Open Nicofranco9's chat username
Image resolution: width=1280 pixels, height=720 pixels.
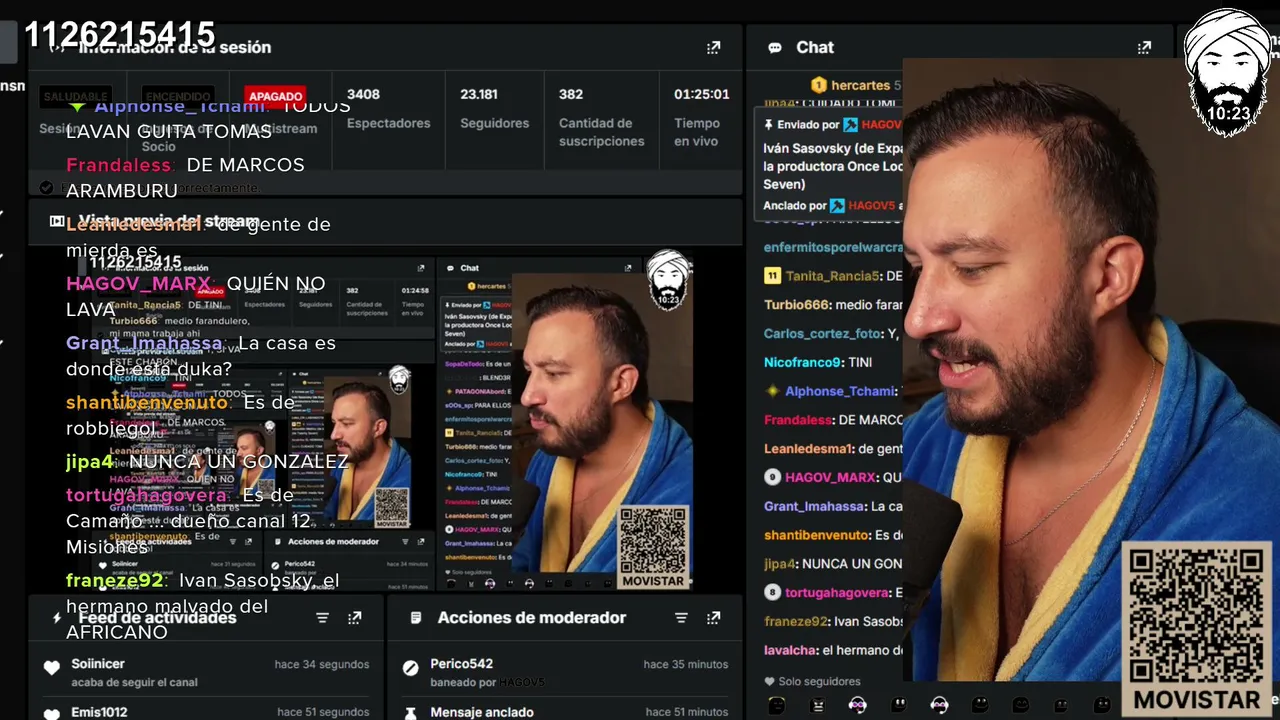pyautogui.click(x=803, y=362)
